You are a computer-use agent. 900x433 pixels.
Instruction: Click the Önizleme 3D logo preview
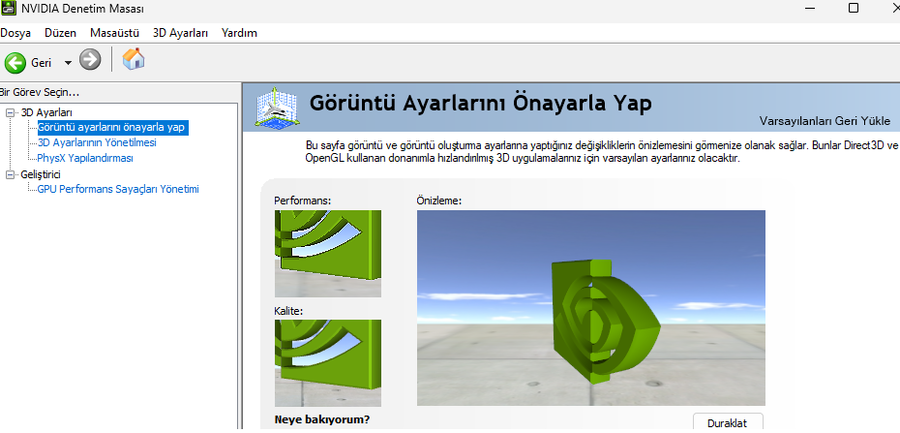click(591, 308)
